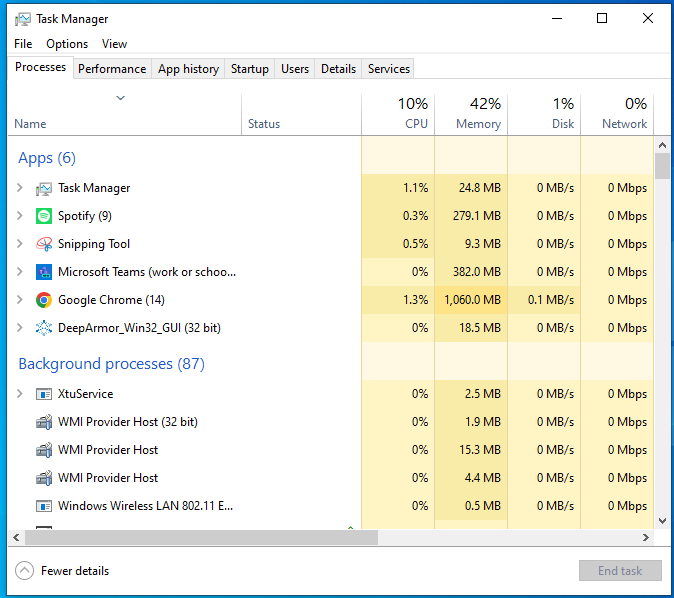Select DeepArmor_Win32_GUI (32 bit) name
Image resolution: width=674 pixels, height=598 pixels.
tap(139, 328)
